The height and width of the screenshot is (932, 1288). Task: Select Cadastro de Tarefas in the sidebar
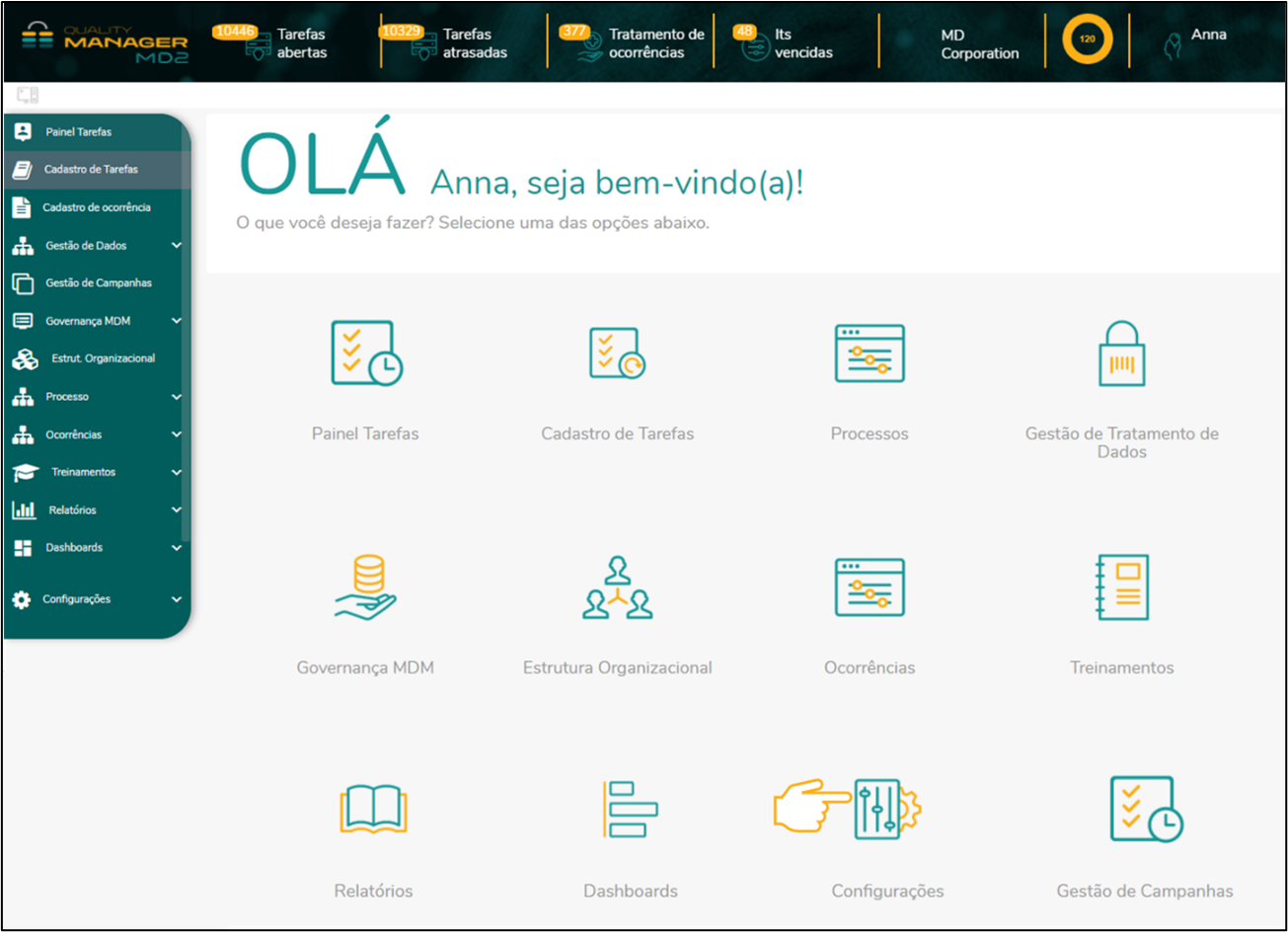[x=96, y=170]
